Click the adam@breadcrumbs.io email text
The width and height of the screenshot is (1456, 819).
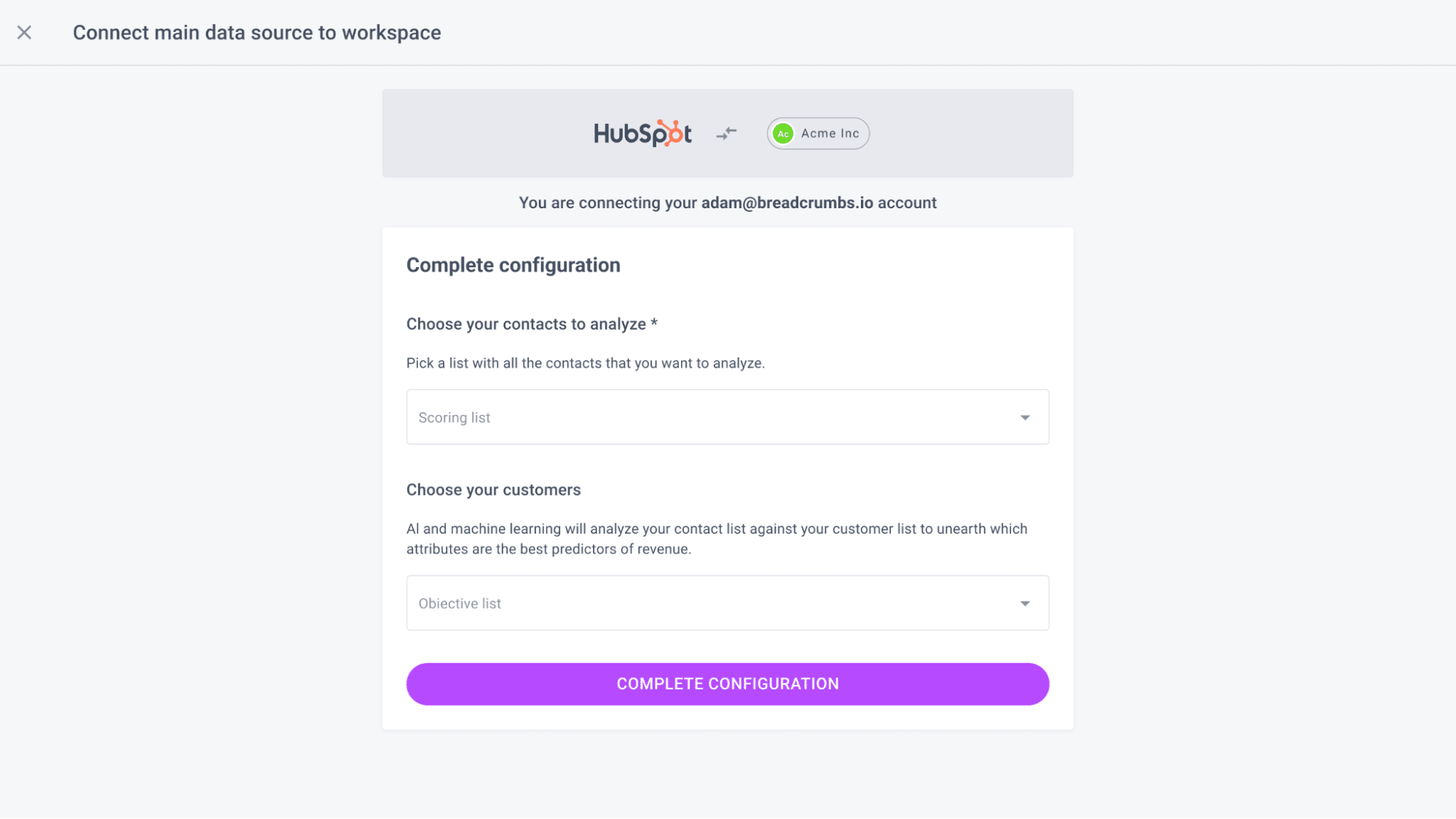pos(787,203)
